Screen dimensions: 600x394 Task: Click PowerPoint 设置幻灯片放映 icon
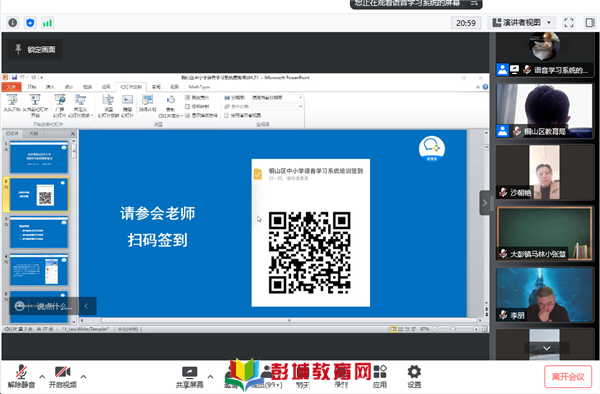(108, 100)
